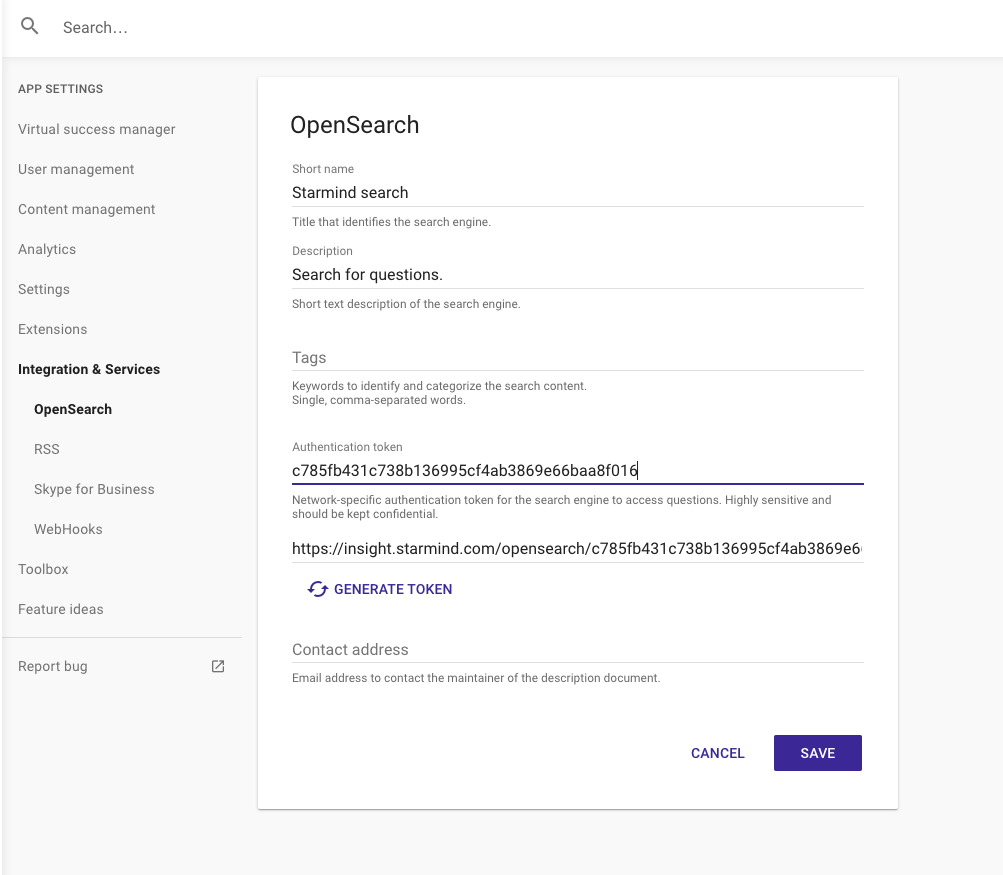
Task: Click the 'Keywords to identify and categorize' hint text
Action: pyautogui.click(x=439, y=393)
